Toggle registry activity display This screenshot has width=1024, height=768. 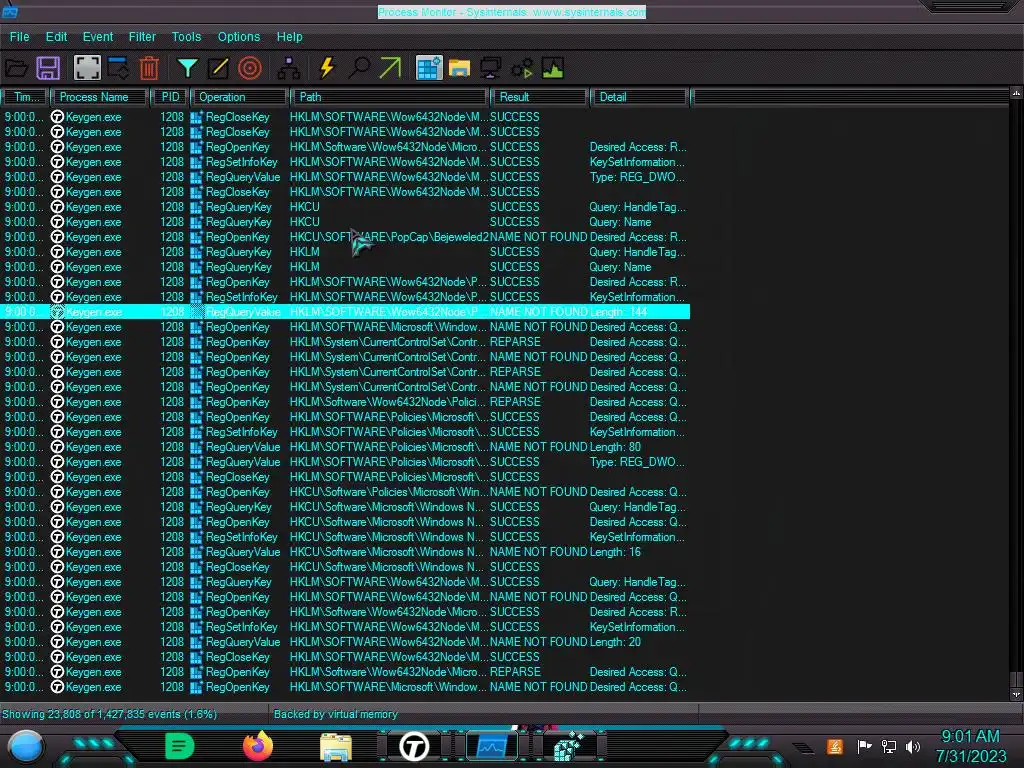pyautogui.click(x=429, y=68)
